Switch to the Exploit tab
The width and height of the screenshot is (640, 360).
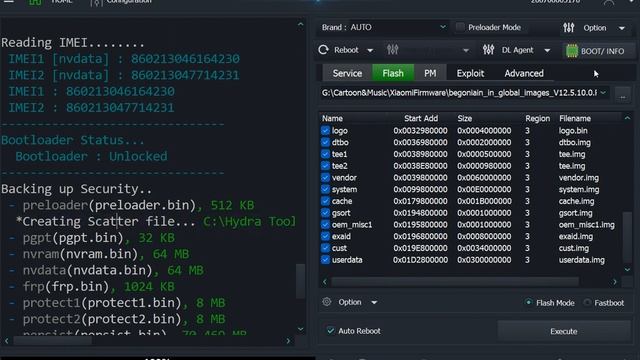pos(470,73)
